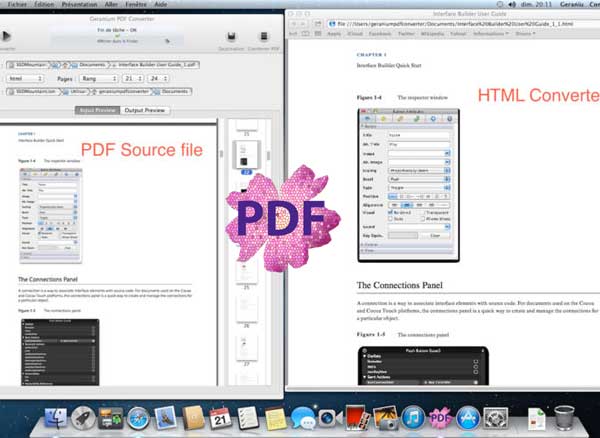Image resolution: width=600 pixels, height=438 pixels.
Task: Open Launchpad rocket icon in Dock
Action: tap(83, 418)
